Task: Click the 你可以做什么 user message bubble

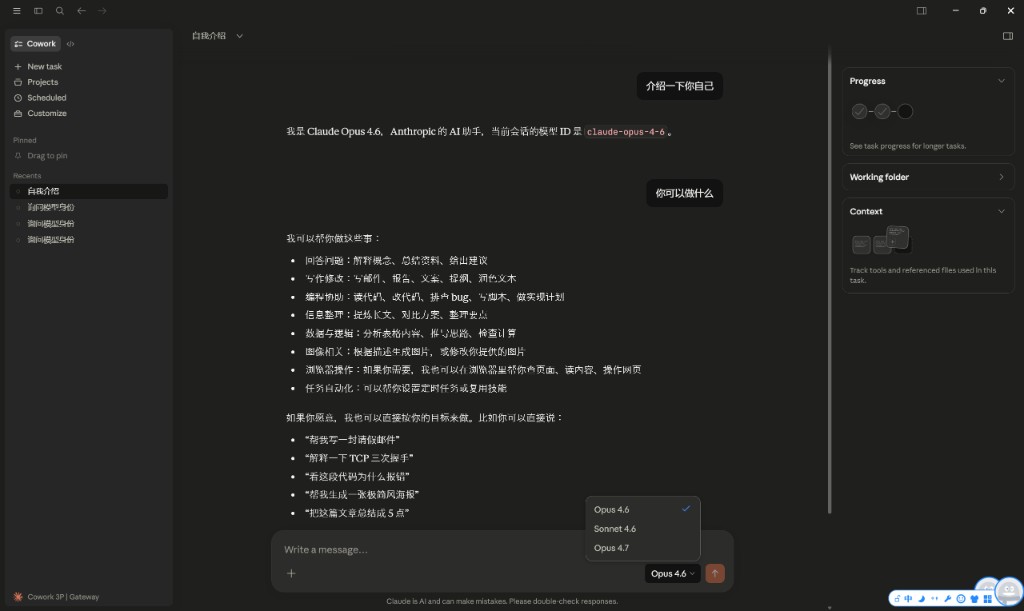Action: pyautogui.click(x=684, y=193)
